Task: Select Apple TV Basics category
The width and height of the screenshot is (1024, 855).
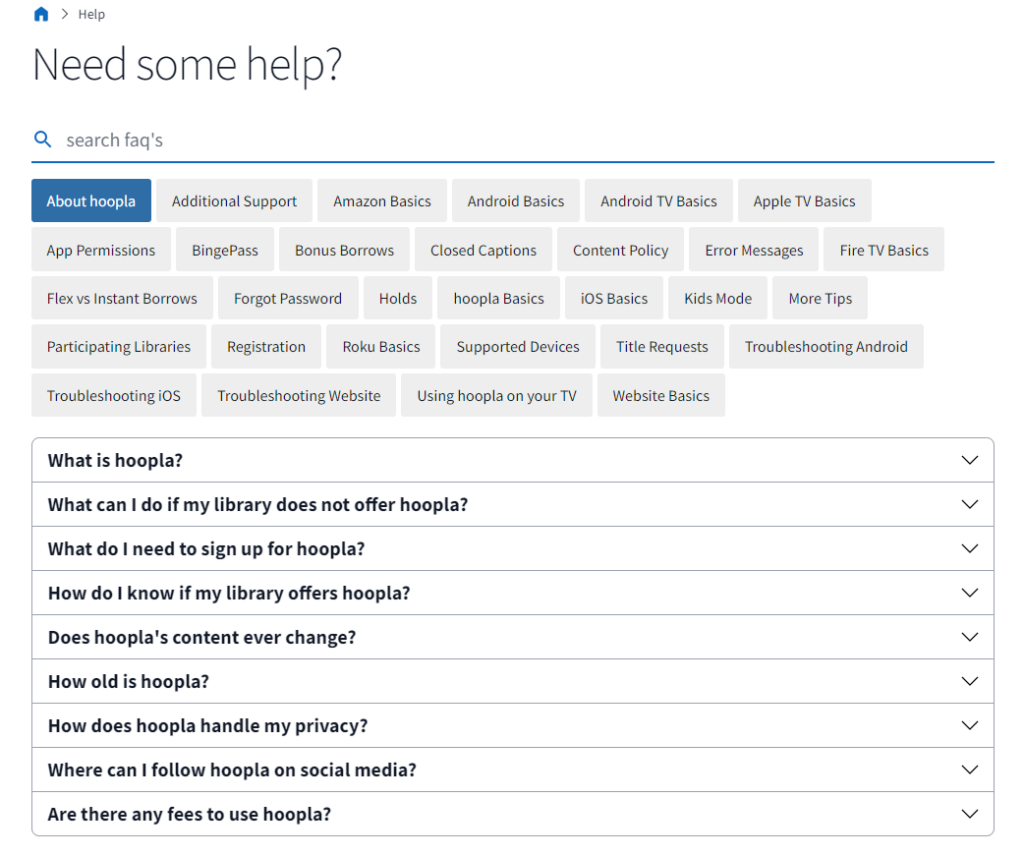Action: 804,201
